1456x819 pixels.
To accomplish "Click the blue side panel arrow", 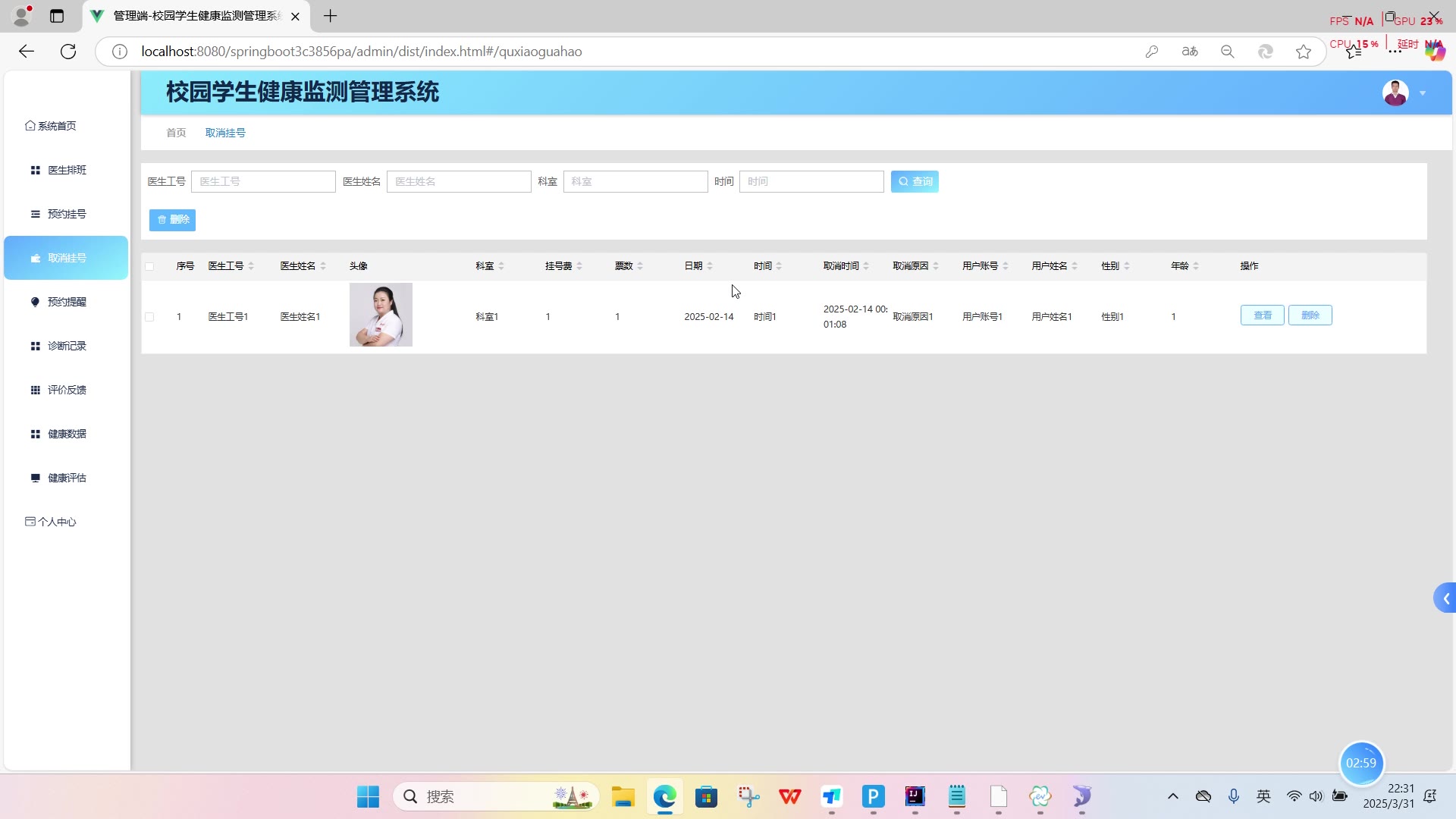I will coord(1445,598).
